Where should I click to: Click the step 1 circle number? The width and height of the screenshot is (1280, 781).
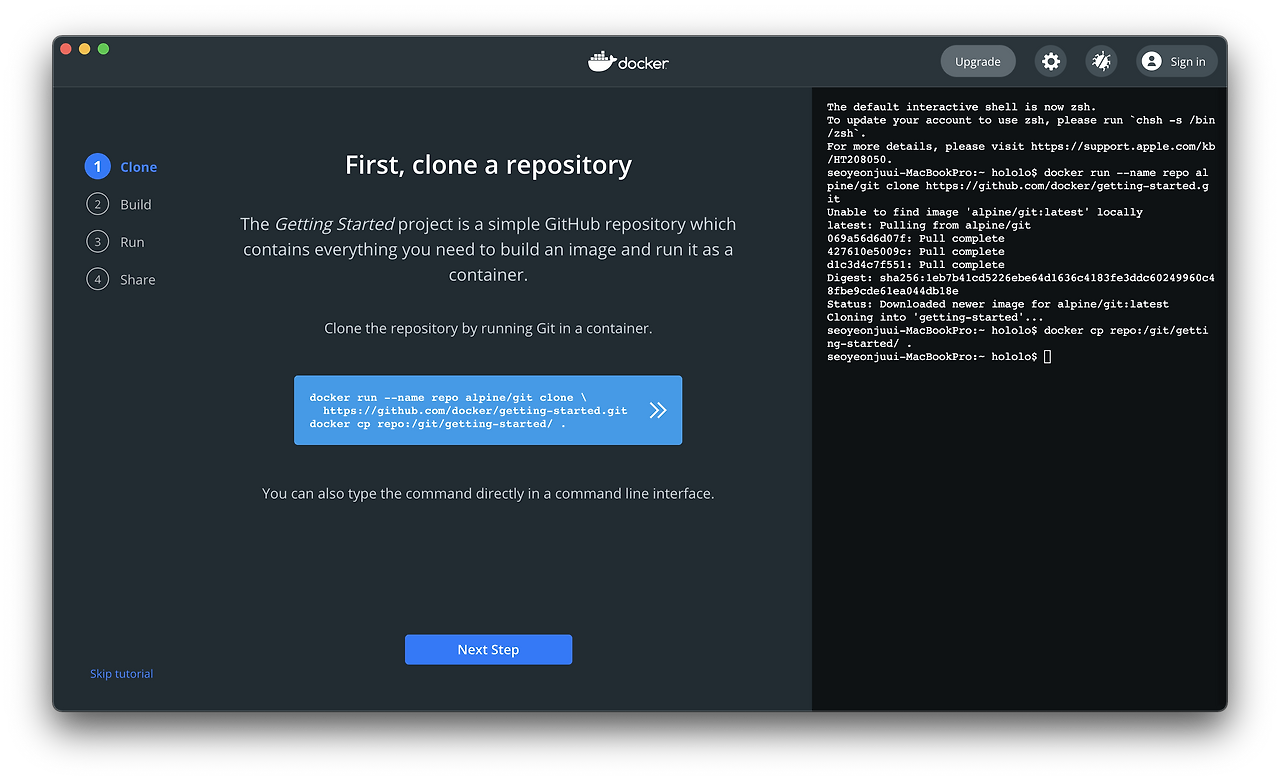(97, 167)
